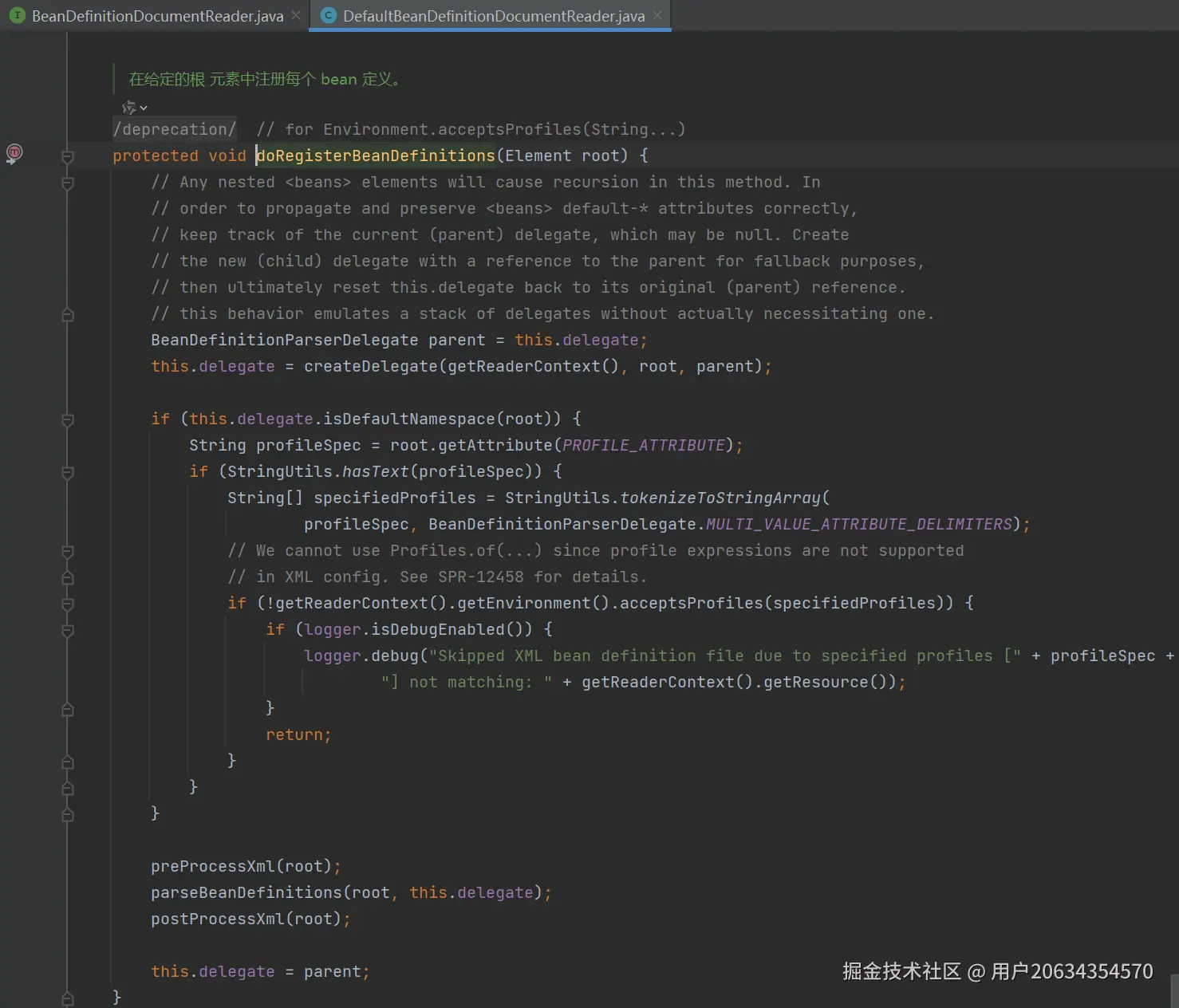1179x1008 pixels.
Task: Click comment 'for Environment.acceptsProfiles(String...)'
Action: click(x=471, y=129)
